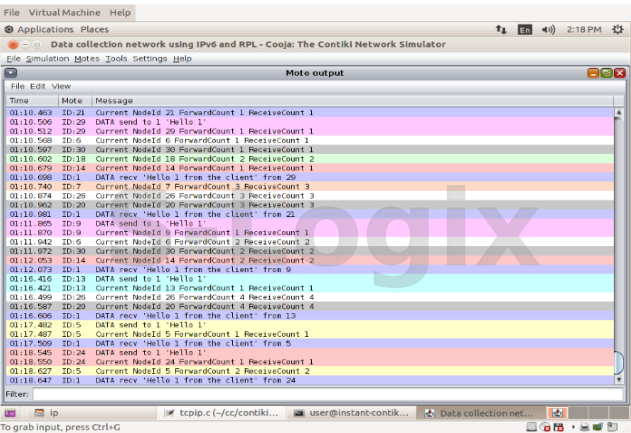The image size is (631, 433).
Task: Open the VM player Help menu
Action: coord(120,12)
